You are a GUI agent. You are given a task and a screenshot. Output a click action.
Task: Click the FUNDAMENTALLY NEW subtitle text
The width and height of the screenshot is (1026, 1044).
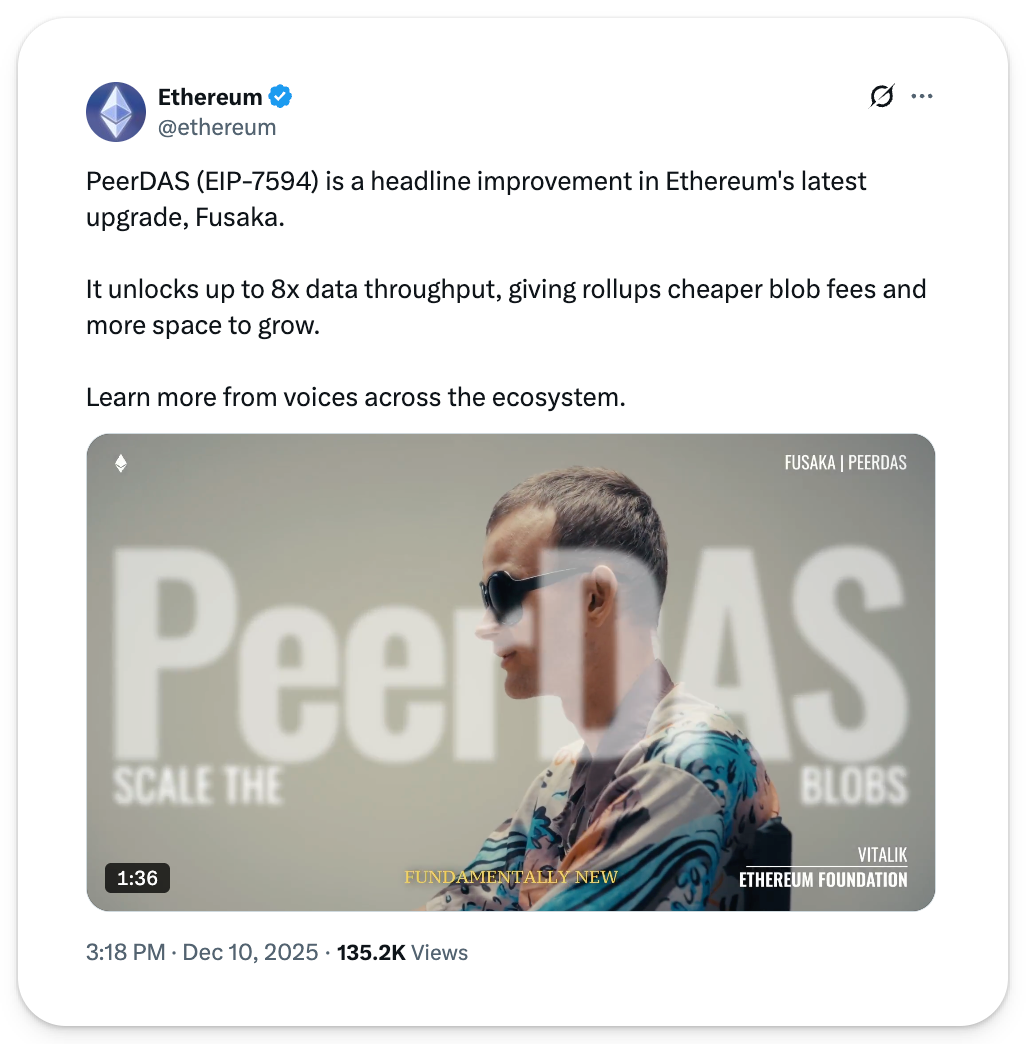click(x=511, y=877)
